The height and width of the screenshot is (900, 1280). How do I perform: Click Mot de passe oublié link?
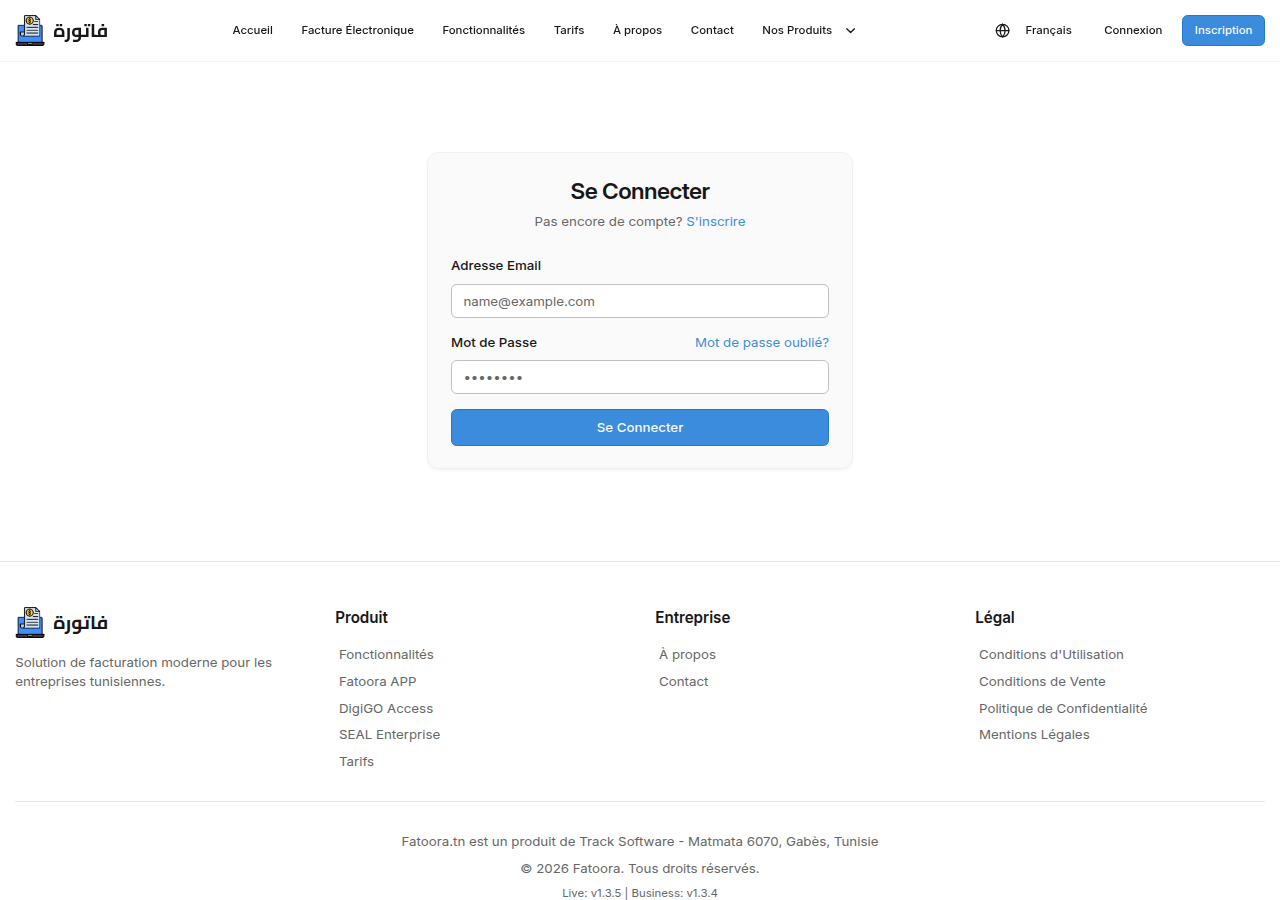tap(761, 342)
